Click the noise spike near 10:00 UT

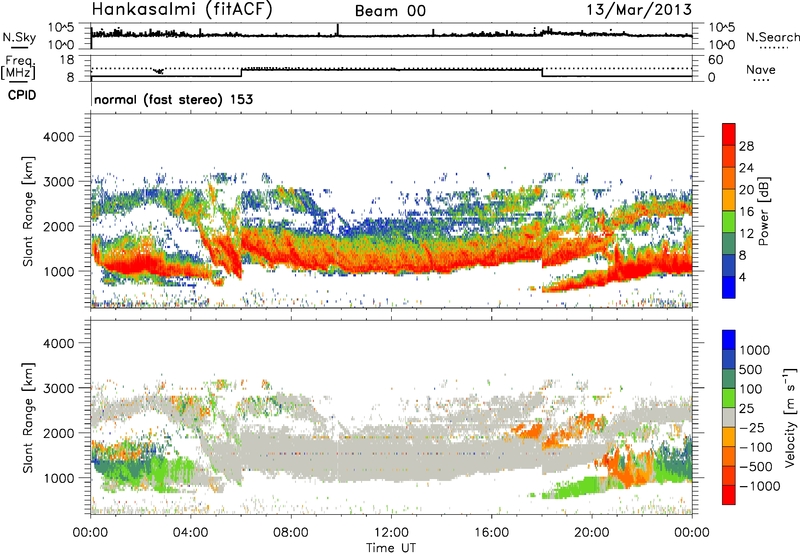point(338,30)
